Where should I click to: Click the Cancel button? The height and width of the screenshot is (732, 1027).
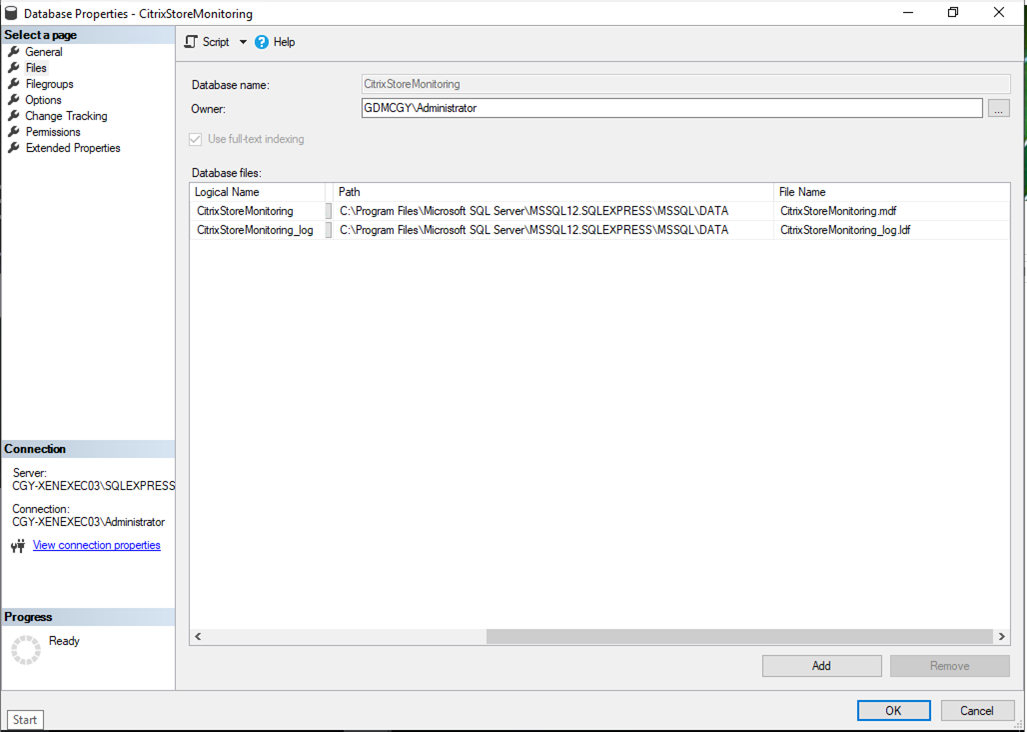tap(977, 710)
